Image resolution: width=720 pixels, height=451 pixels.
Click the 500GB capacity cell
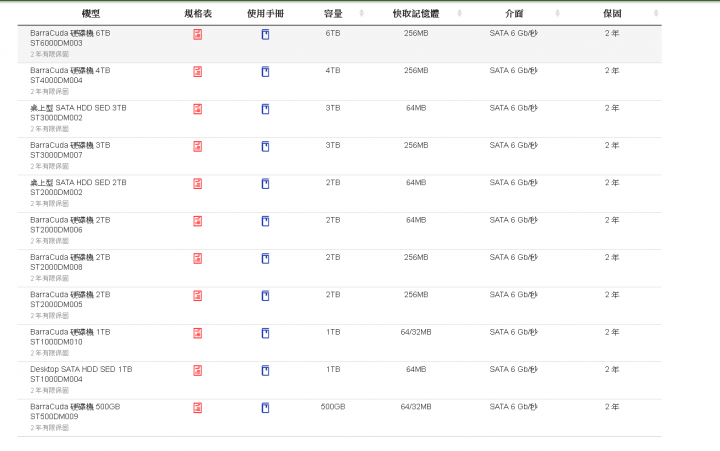pos(333,406)
